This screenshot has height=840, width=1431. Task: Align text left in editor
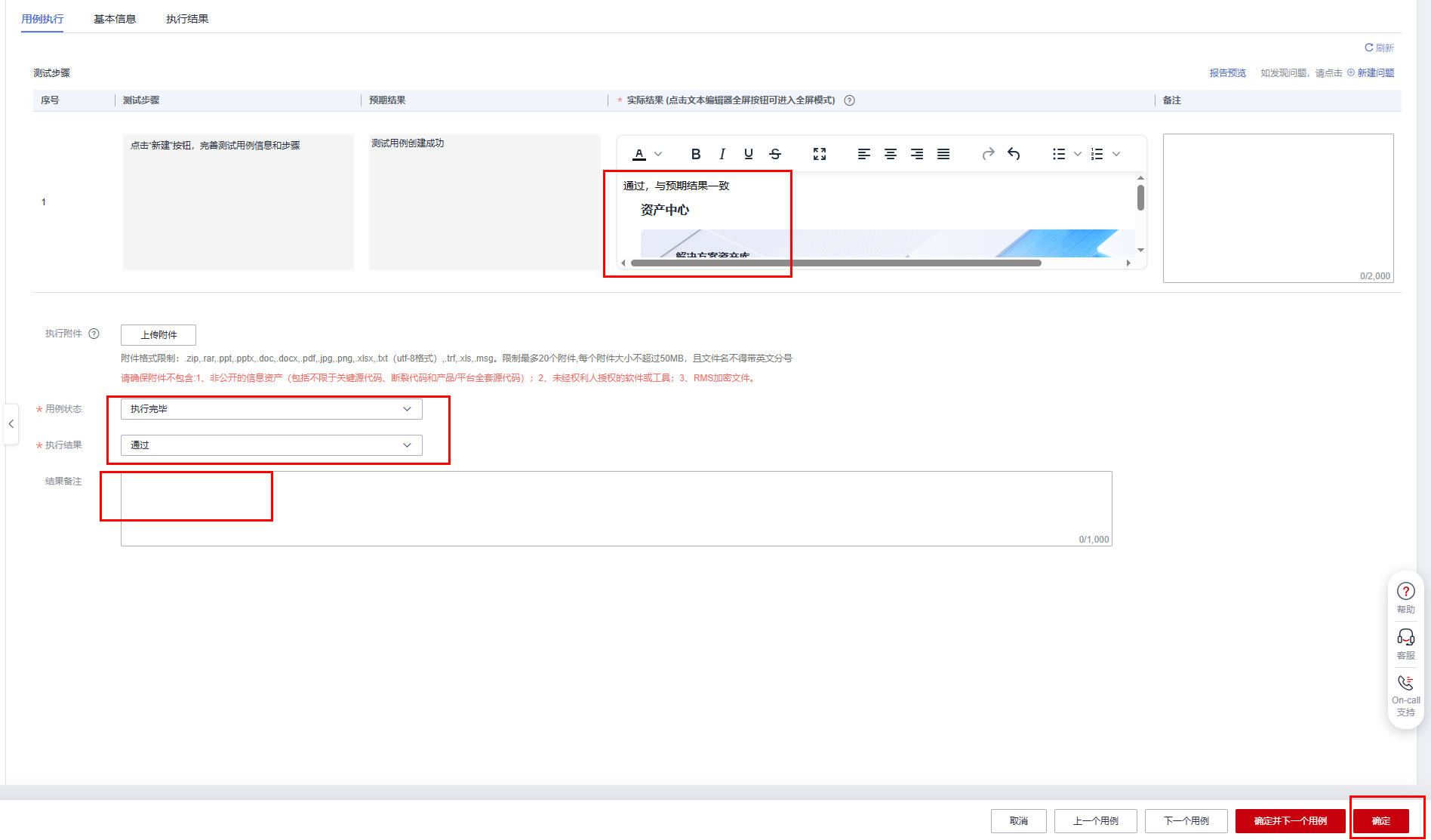864,154
